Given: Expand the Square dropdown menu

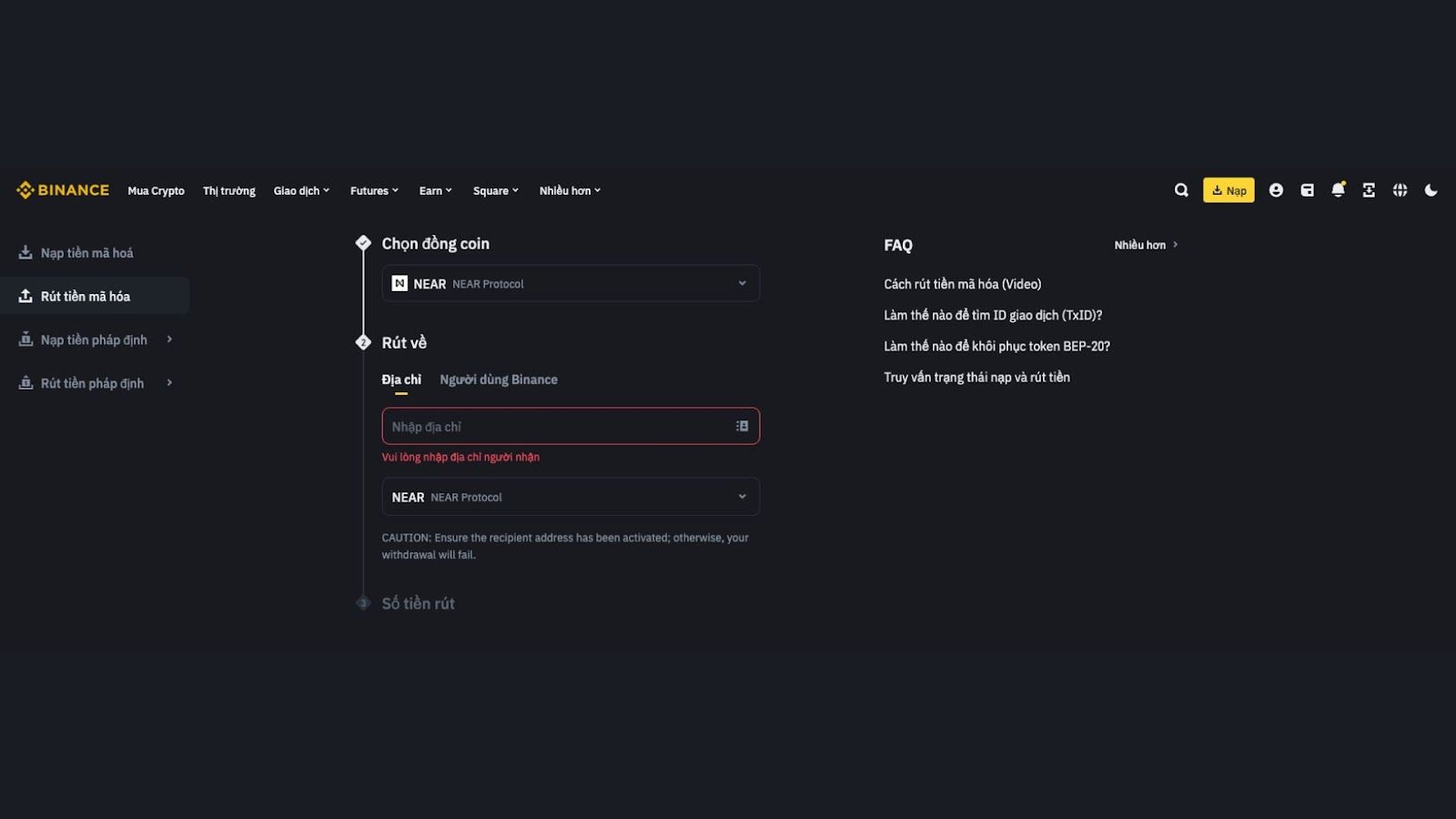Looking at the screenshot, I should pos(495,190).
